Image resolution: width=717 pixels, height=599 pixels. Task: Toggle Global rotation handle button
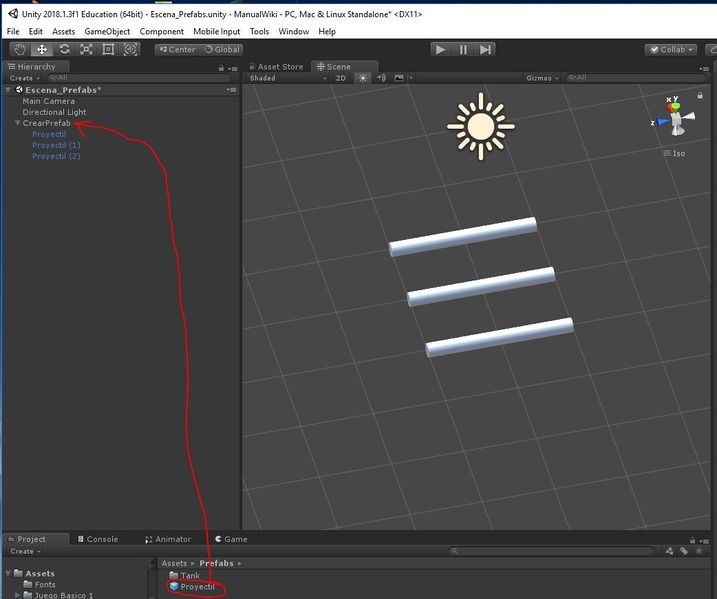point(222,49)
